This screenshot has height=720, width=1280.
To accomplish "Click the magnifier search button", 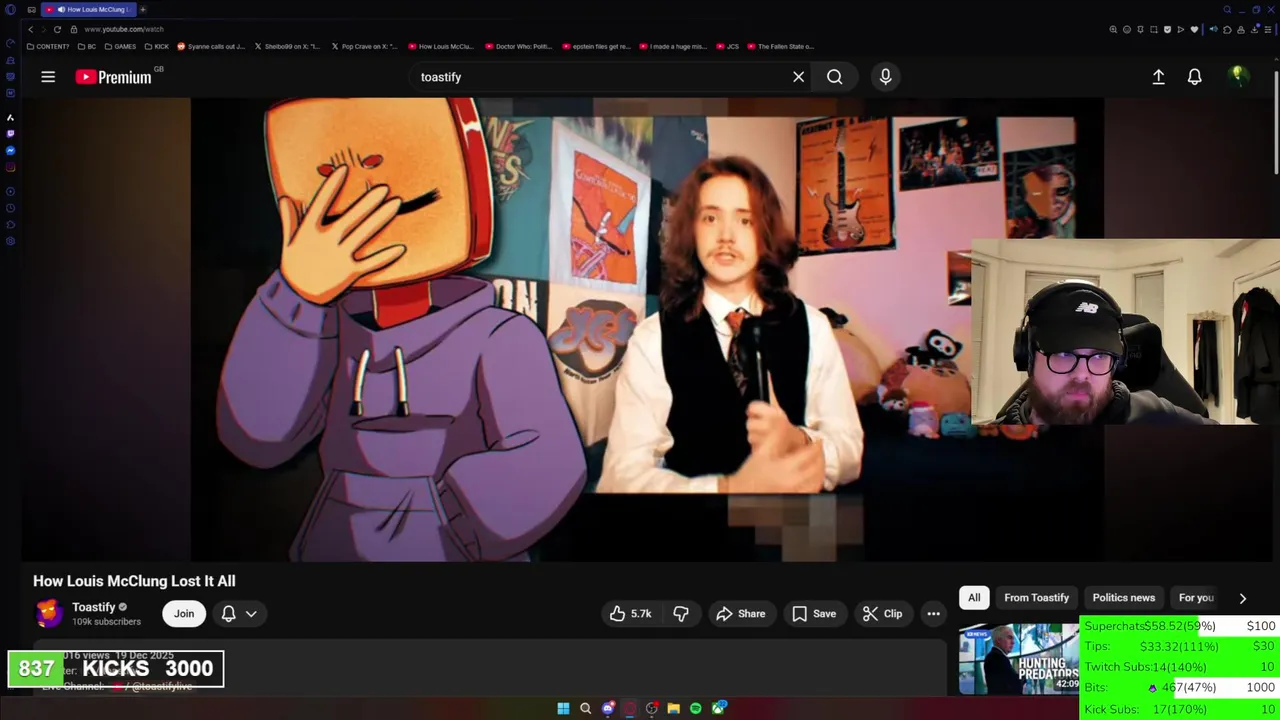I will coord(835,77).
